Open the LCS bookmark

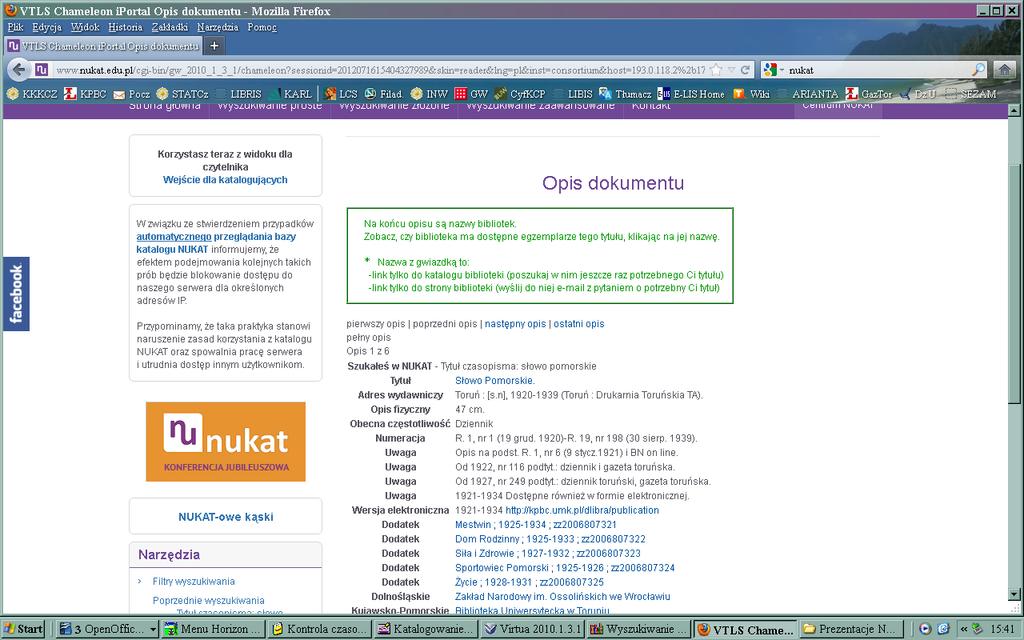341,94
